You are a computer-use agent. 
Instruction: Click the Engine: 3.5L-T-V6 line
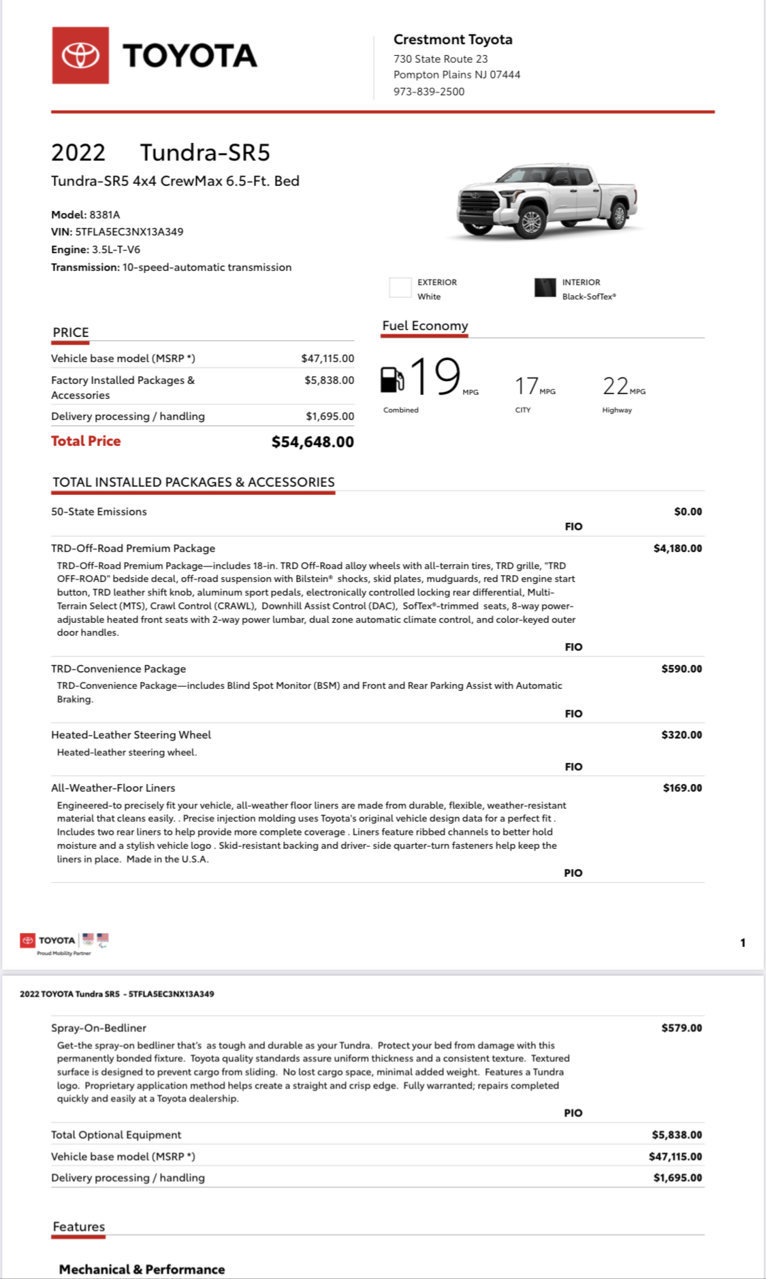pyautogui.click(x=99, y=250)
